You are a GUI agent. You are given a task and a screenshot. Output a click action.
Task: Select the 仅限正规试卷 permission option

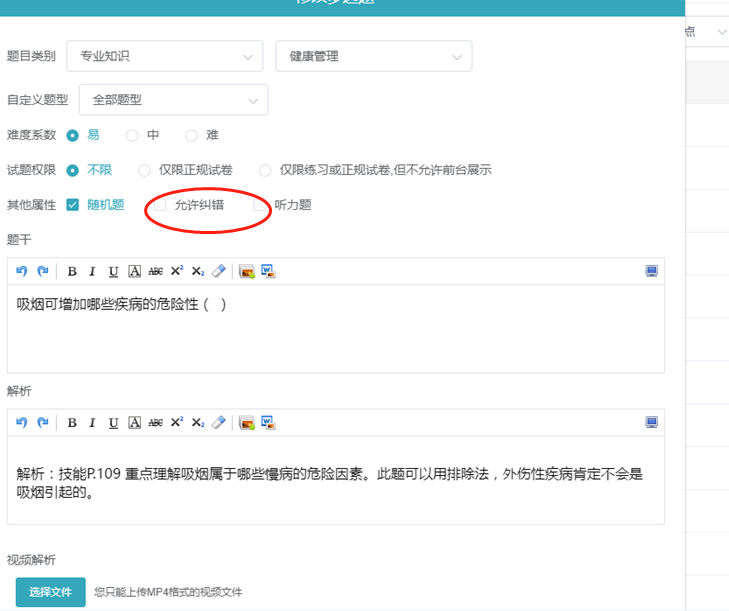point(145,171)
